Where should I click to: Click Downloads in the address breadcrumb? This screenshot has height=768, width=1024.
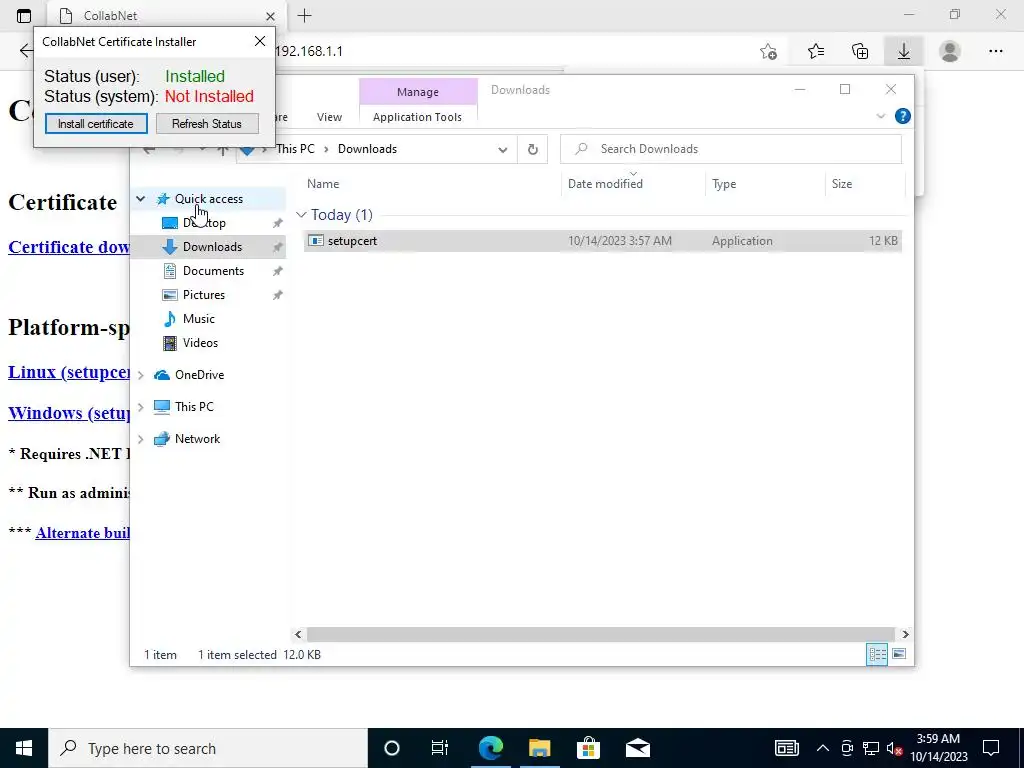pos(367,149)
